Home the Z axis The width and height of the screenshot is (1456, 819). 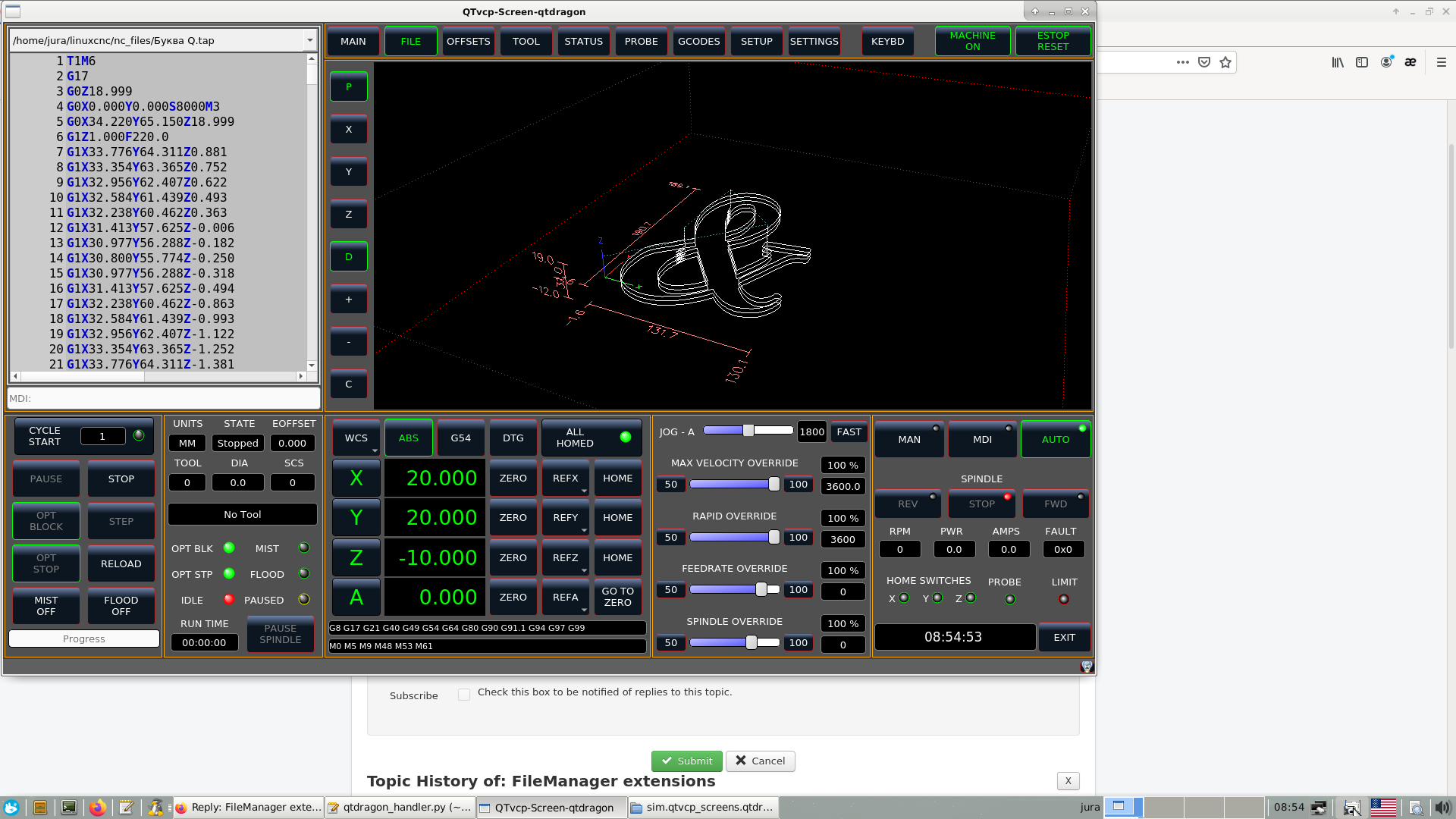point(618,557)
